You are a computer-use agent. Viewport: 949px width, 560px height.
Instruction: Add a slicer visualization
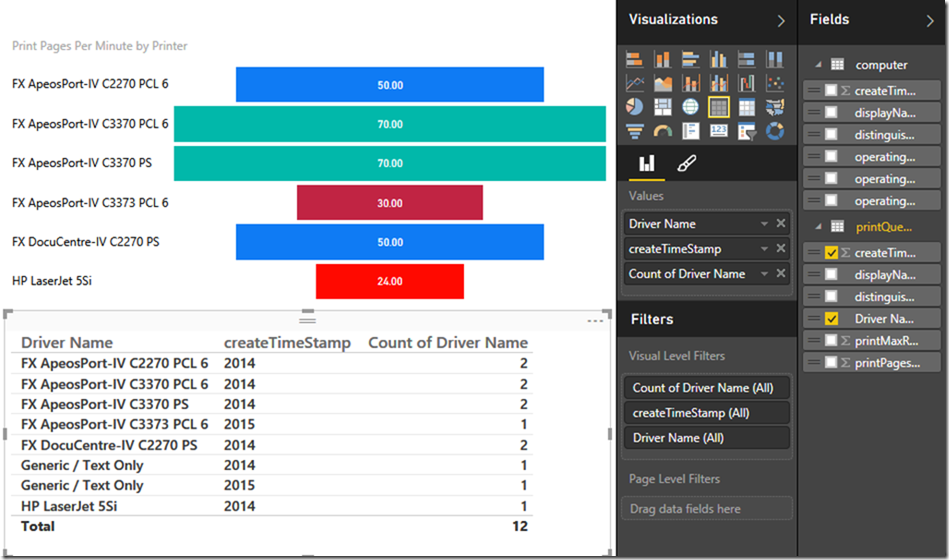coord(746,131)
